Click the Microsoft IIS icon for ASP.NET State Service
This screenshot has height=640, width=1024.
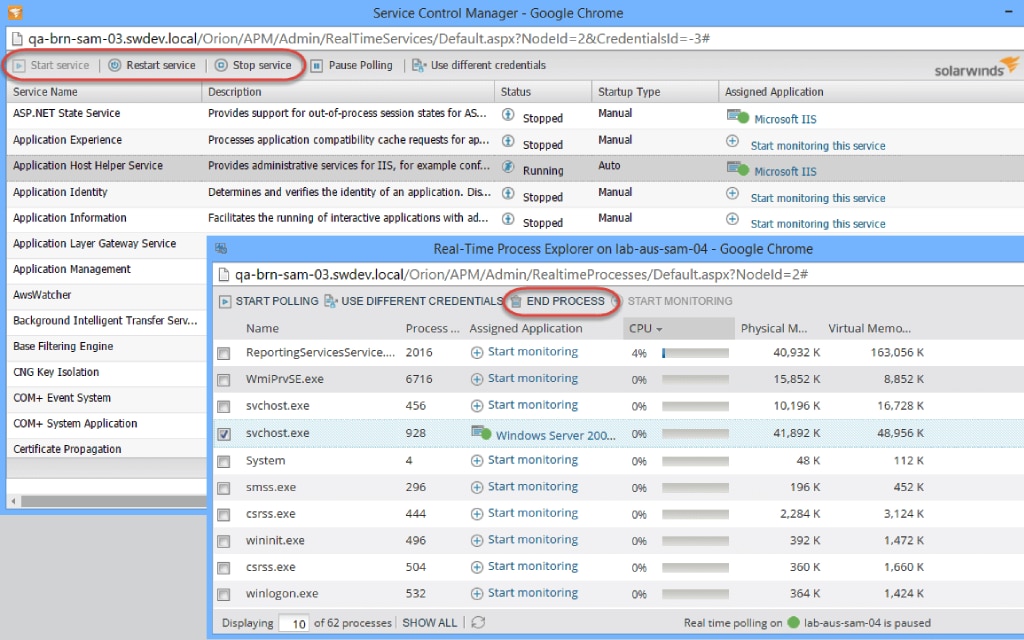tap(737, 117)
